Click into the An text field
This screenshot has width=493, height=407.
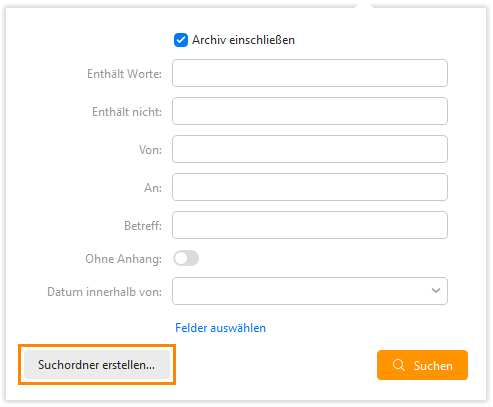pos(310,187)
